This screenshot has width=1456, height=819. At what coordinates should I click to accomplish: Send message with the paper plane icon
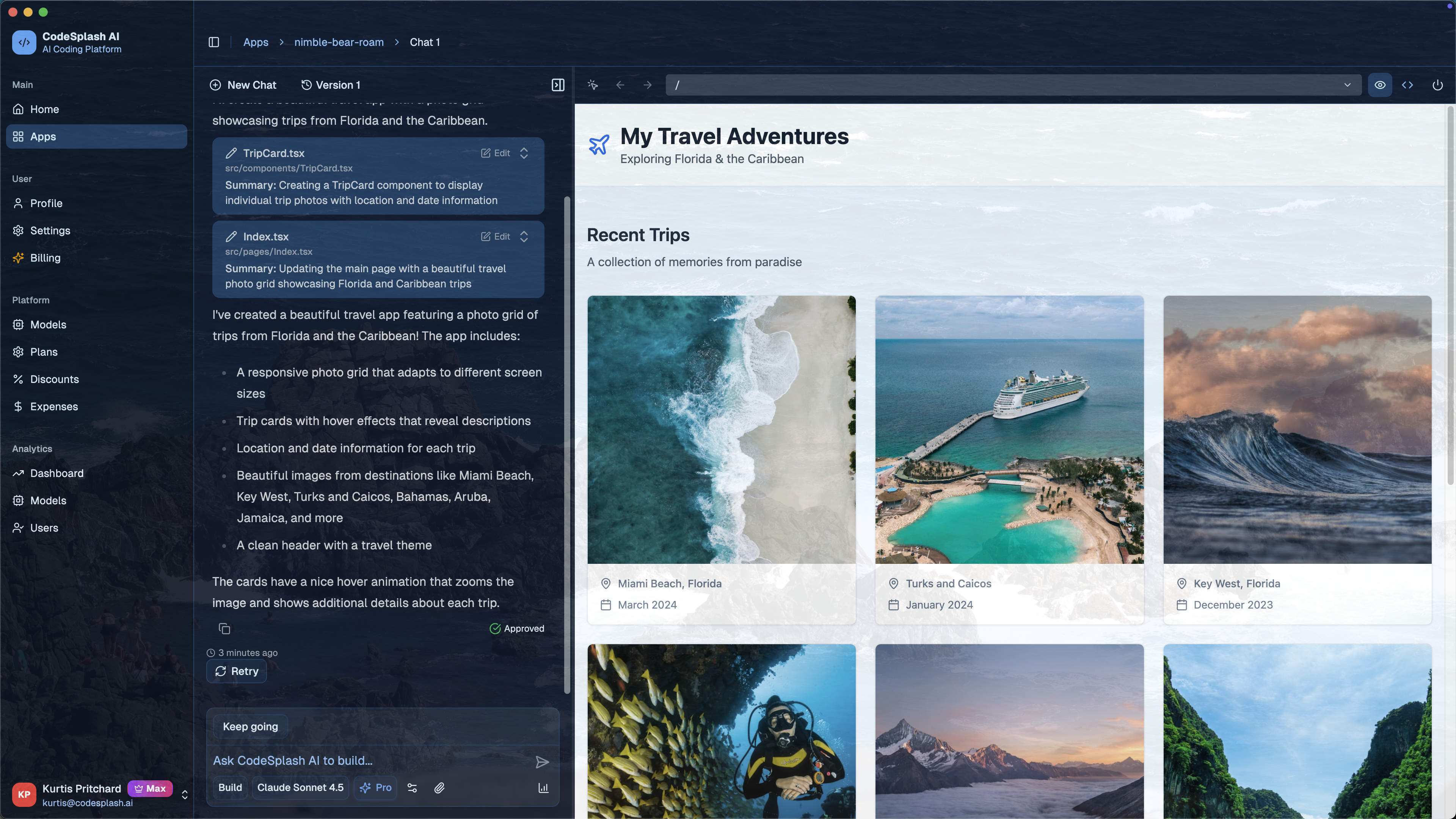point(541,762)
